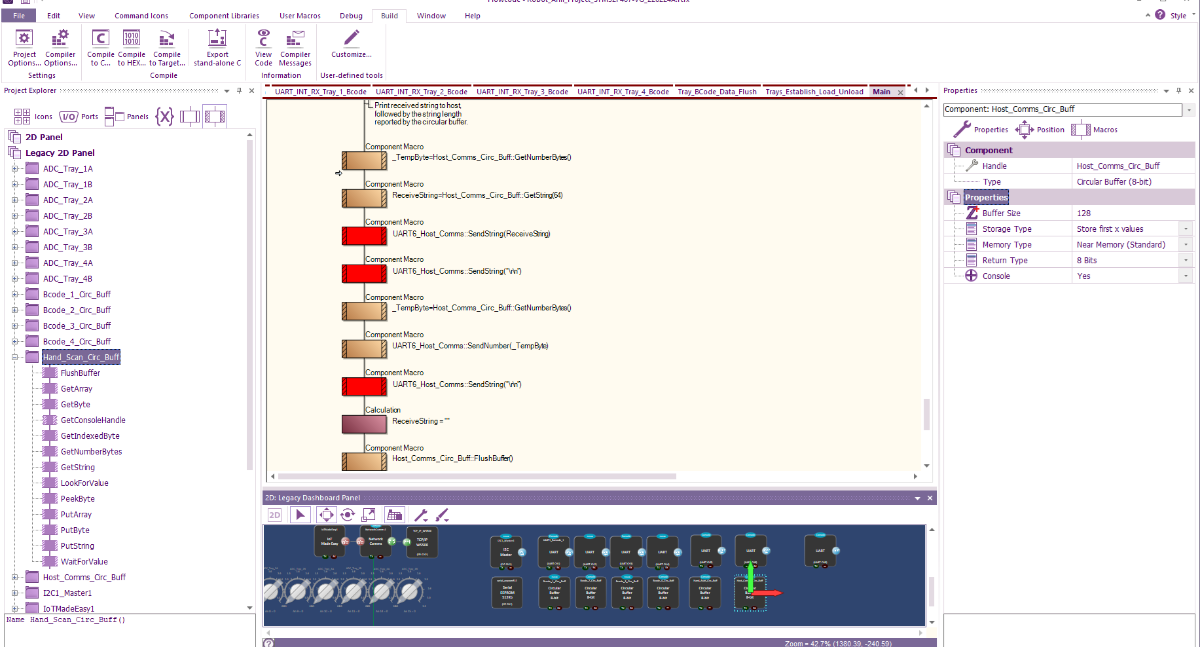Image resolution: width=1200 pixels, height=647 pixels.
Task: Select Ports view in Project Explorer
Action: 80,117
